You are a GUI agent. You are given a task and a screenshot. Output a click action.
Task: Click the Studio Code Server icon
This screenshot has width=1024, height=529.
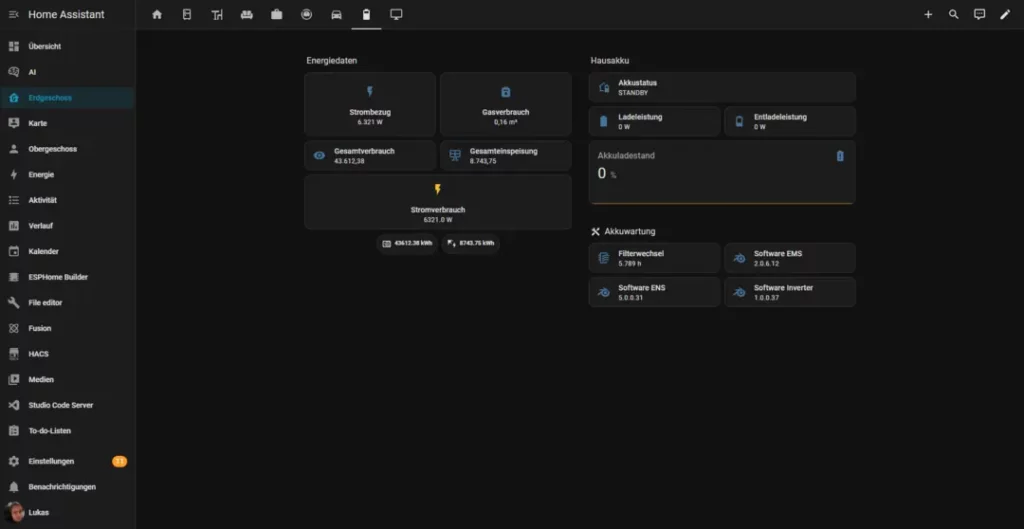pos(14,405)
